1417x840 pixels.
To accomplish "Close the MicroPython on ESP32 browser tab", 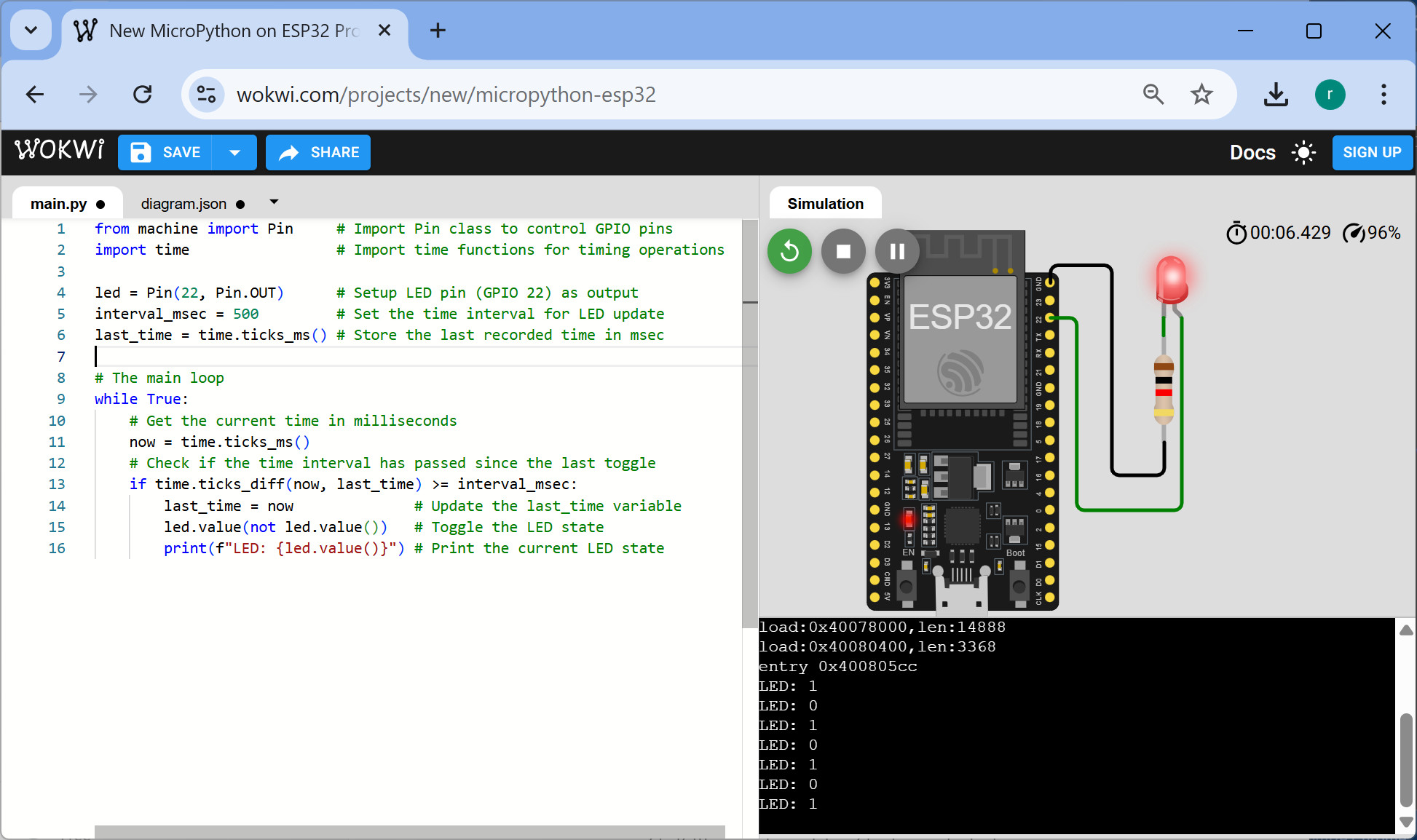I will click(x=384, y=31).
